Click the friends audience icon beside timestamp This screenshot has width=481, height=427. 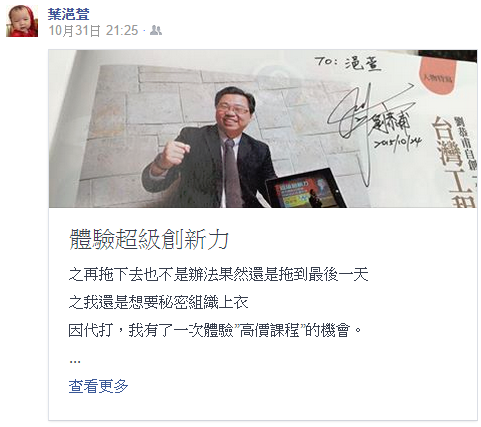click(x=156, y=30)
